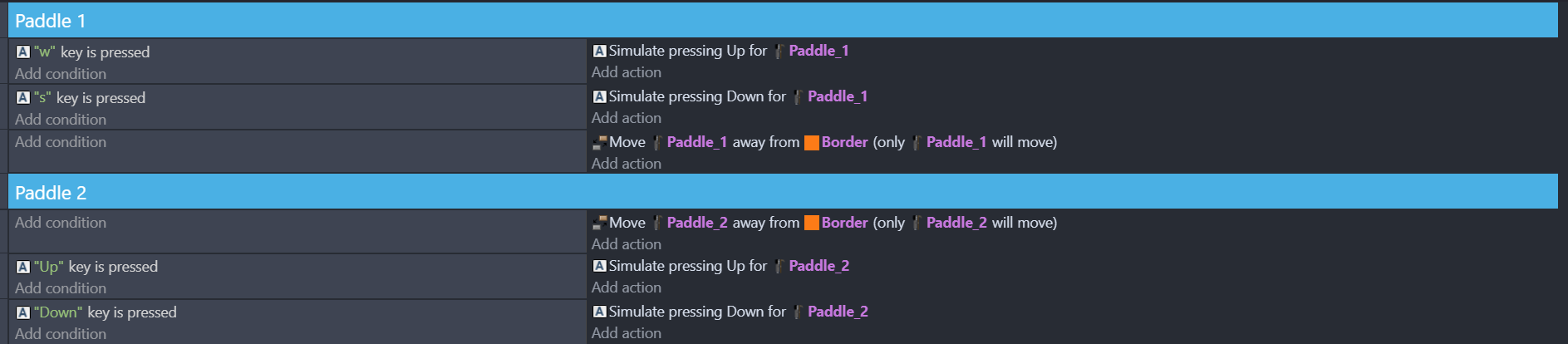The height and width of the screenshot is (344, 1568).
Task: Click the keyboard icon beside "s" key condition
Action: pyautogui.click(x=22, y=97)
